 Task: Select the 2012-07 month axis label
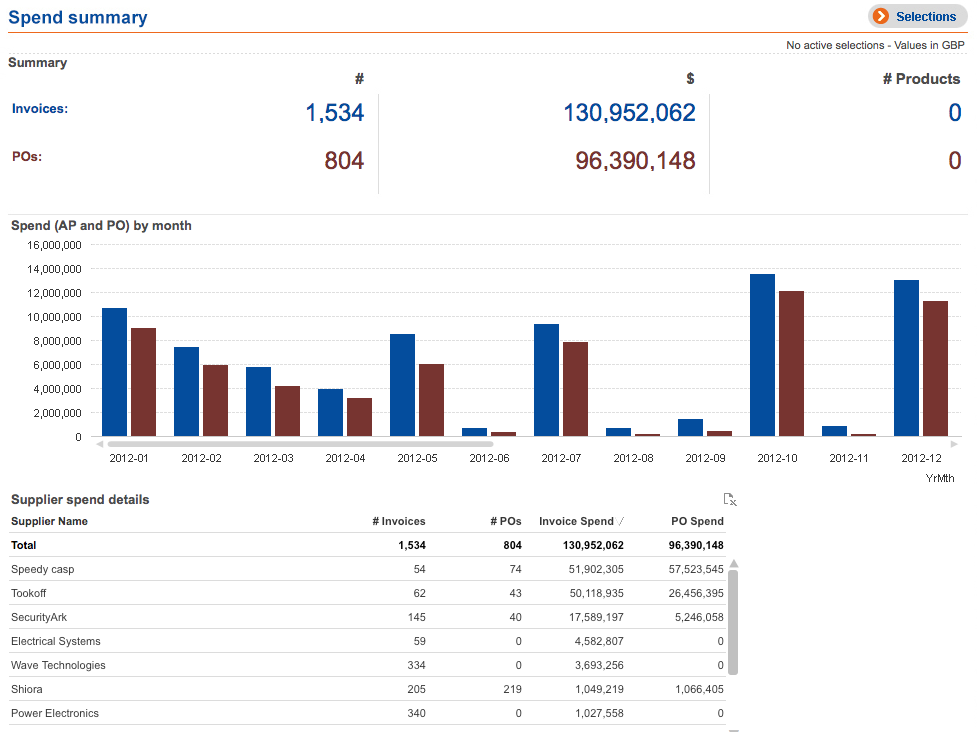pos(561,459)
